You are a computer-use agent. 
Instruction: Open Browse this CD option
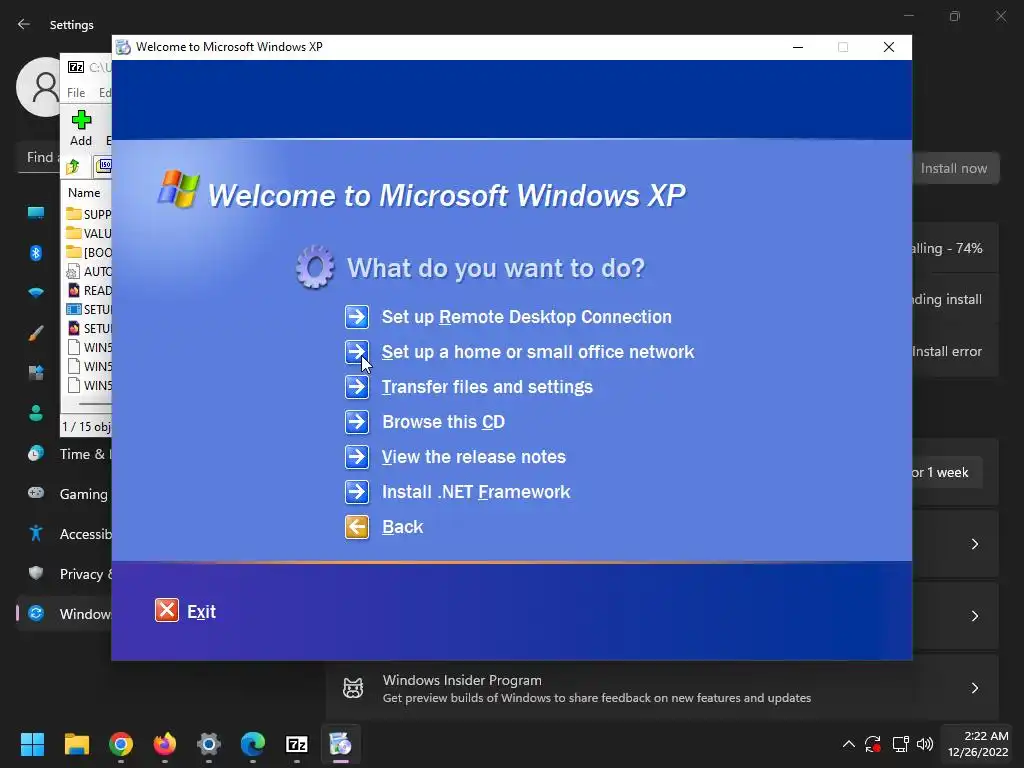(x=443, y=422)
